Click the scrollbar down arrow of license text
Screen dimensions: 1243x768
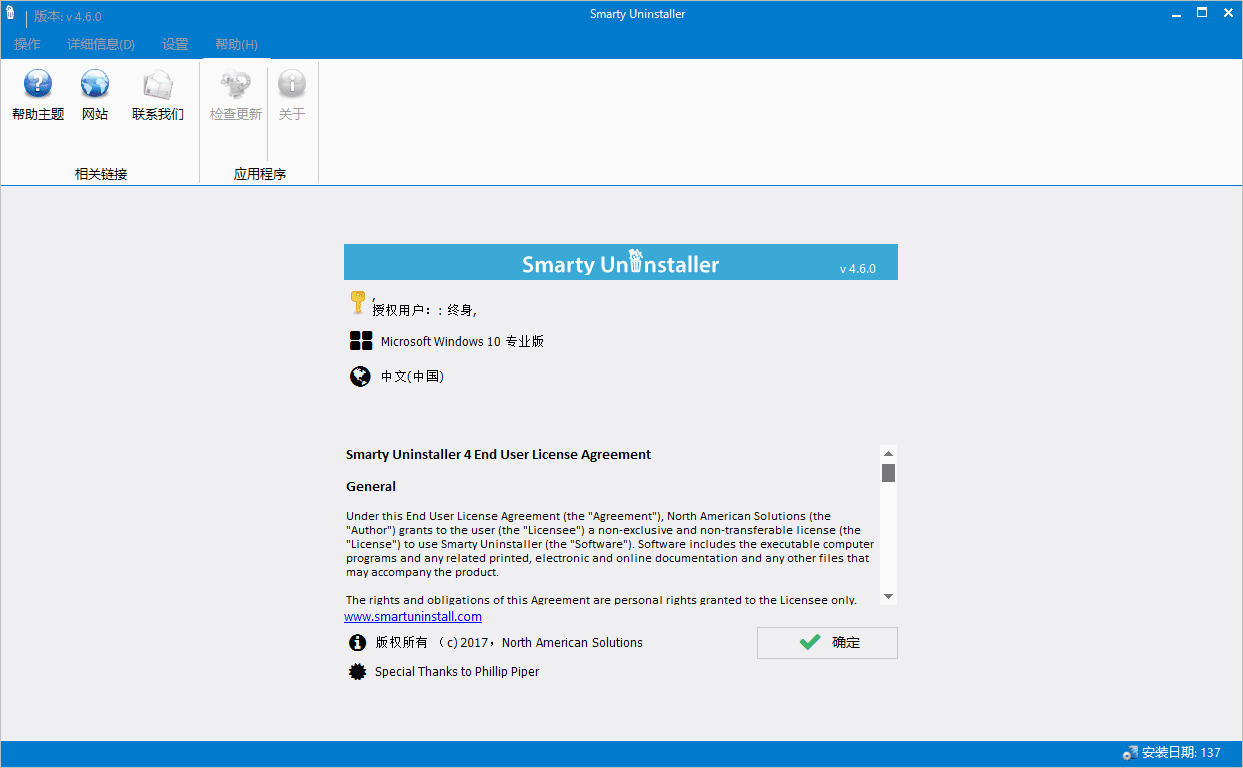(x=888, y=594)
